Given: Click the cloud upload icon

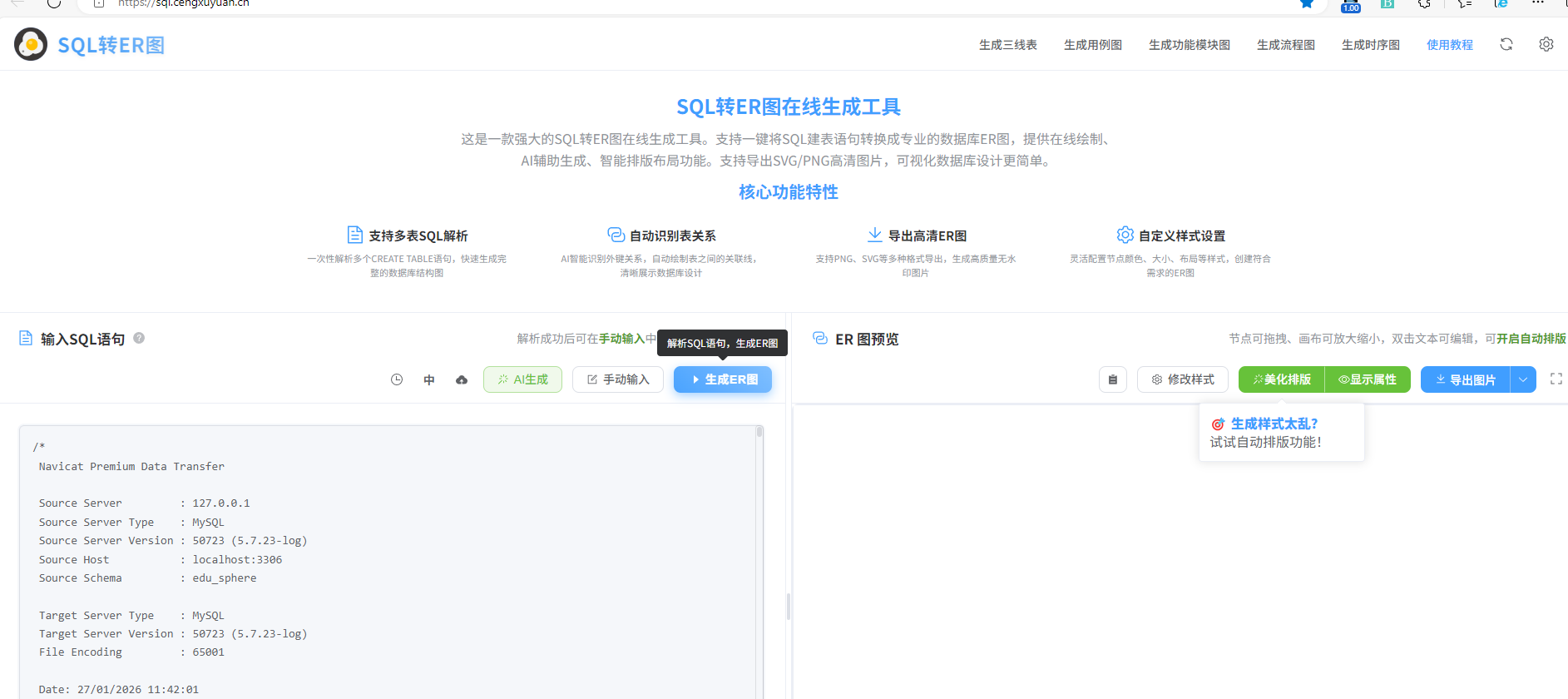Looking at the screenshot, I should pos(462,379).
